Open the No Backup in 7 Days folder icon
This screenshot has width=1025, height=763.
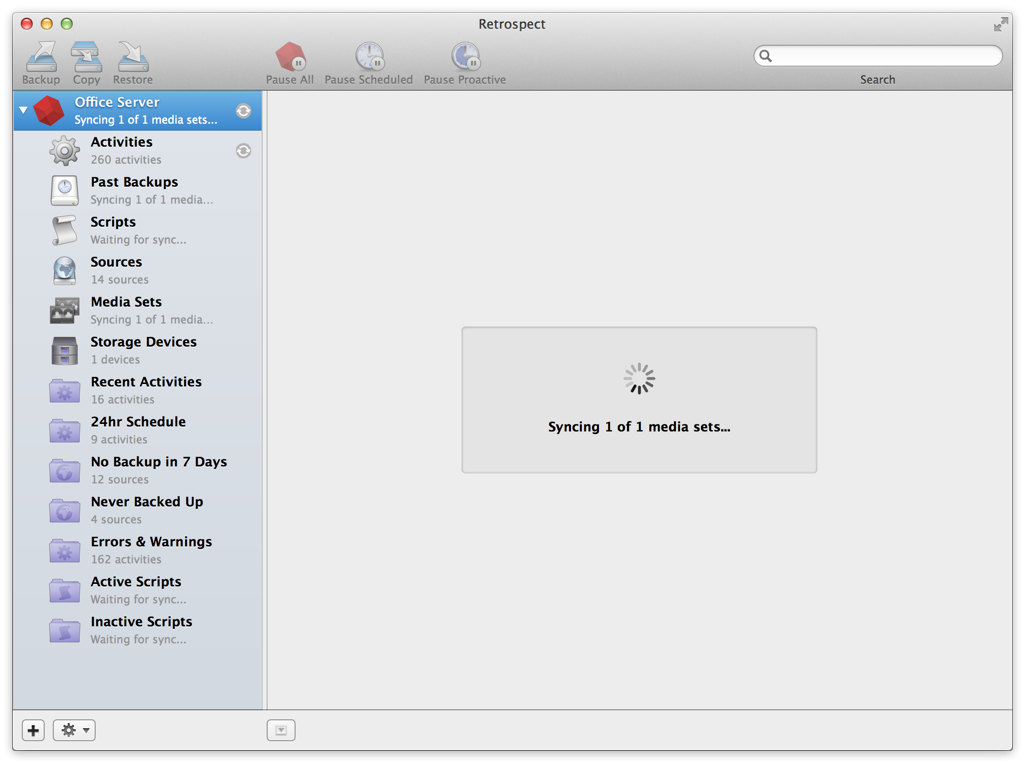point(65,471)
